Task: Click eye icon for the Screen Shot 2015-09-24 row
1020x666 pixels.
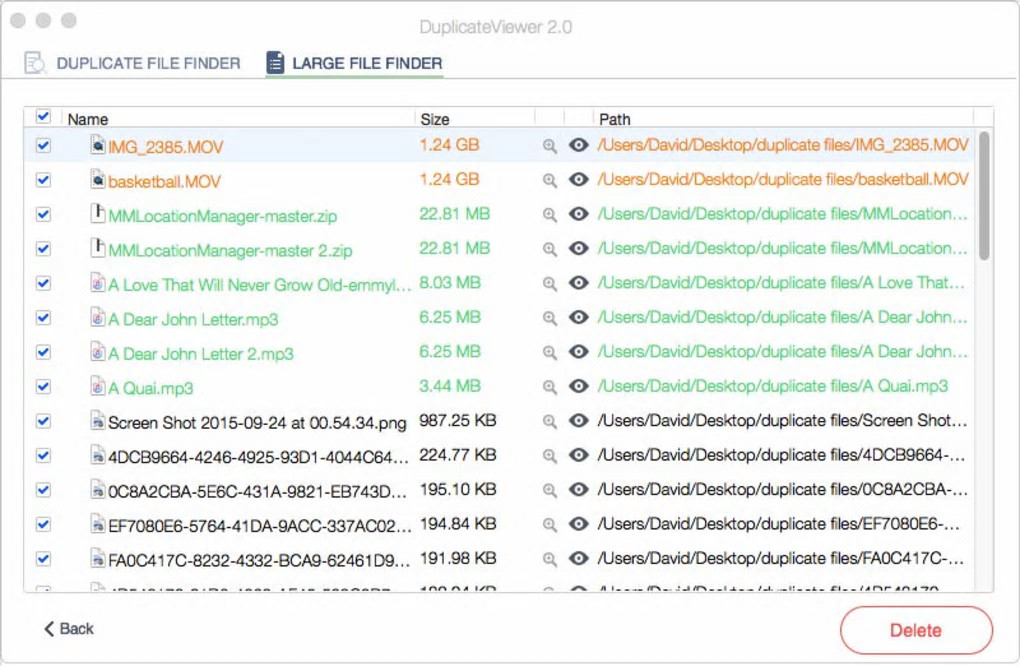Action: pyautogui.click(x=578, y=421)
